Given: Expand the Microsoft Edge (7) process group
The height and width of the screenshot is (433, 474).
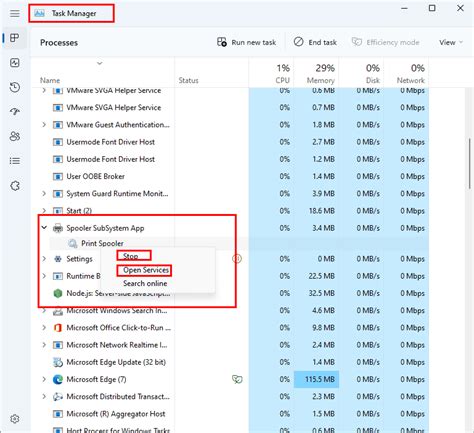Looking at the screenshot, I should 44,379.
